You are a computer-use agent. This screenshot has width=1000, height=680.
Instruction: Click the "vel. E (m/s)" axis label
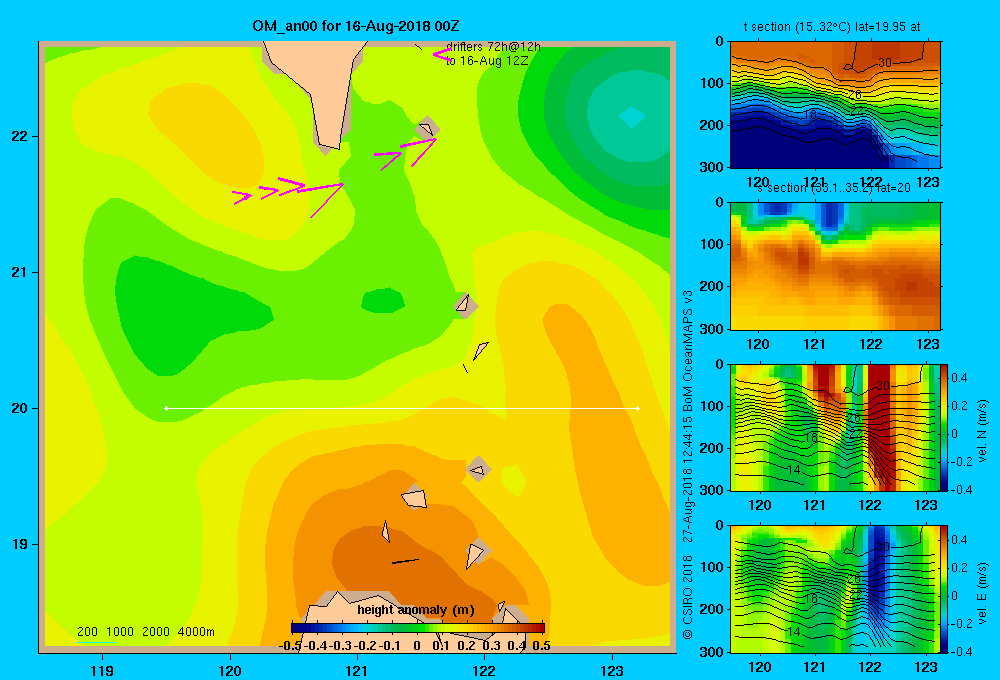pyautogui.click(x=983, y=592)
